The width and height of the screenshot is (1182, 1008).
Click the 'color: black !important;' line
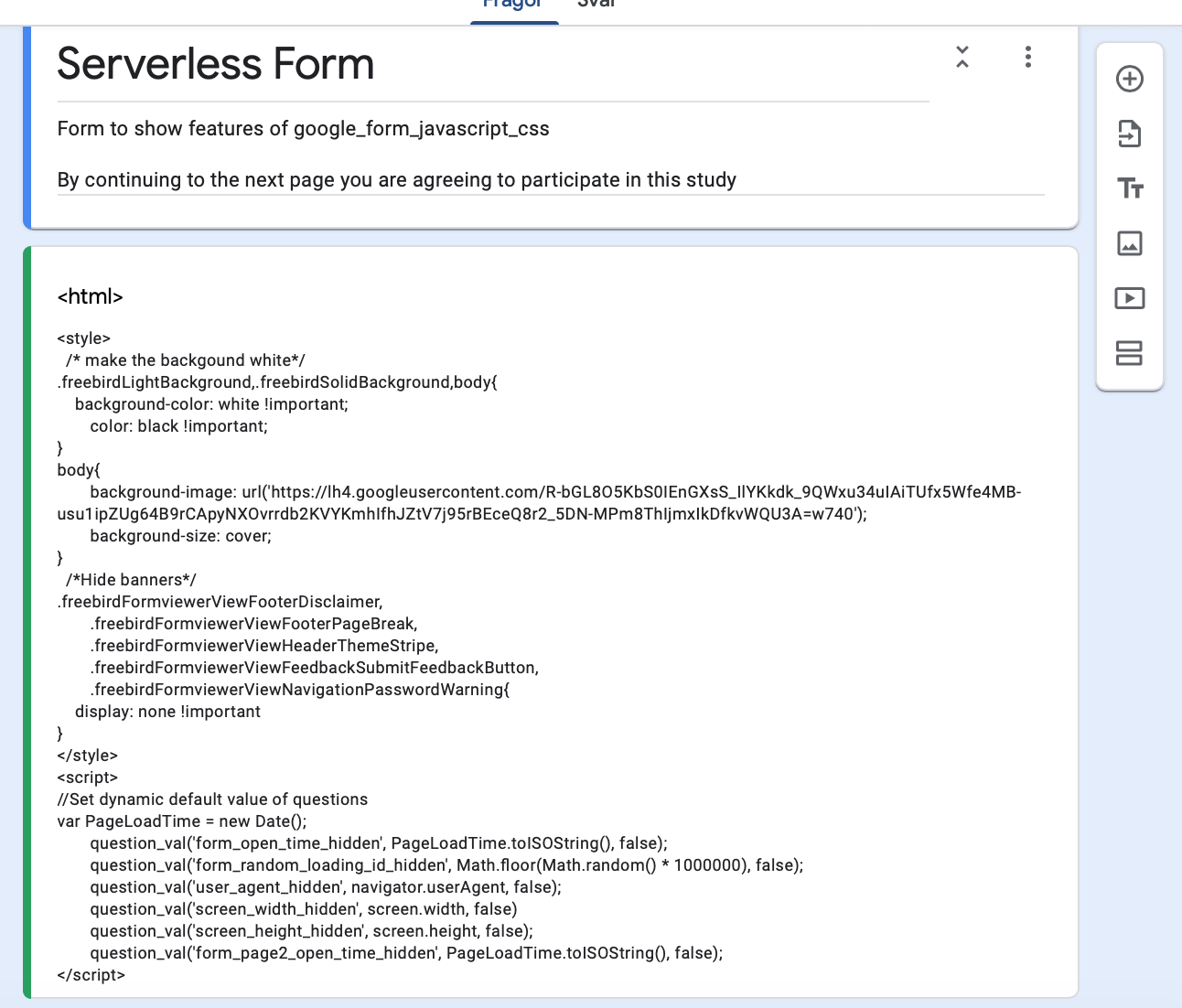pyautogui.click(x=178, y=426)
